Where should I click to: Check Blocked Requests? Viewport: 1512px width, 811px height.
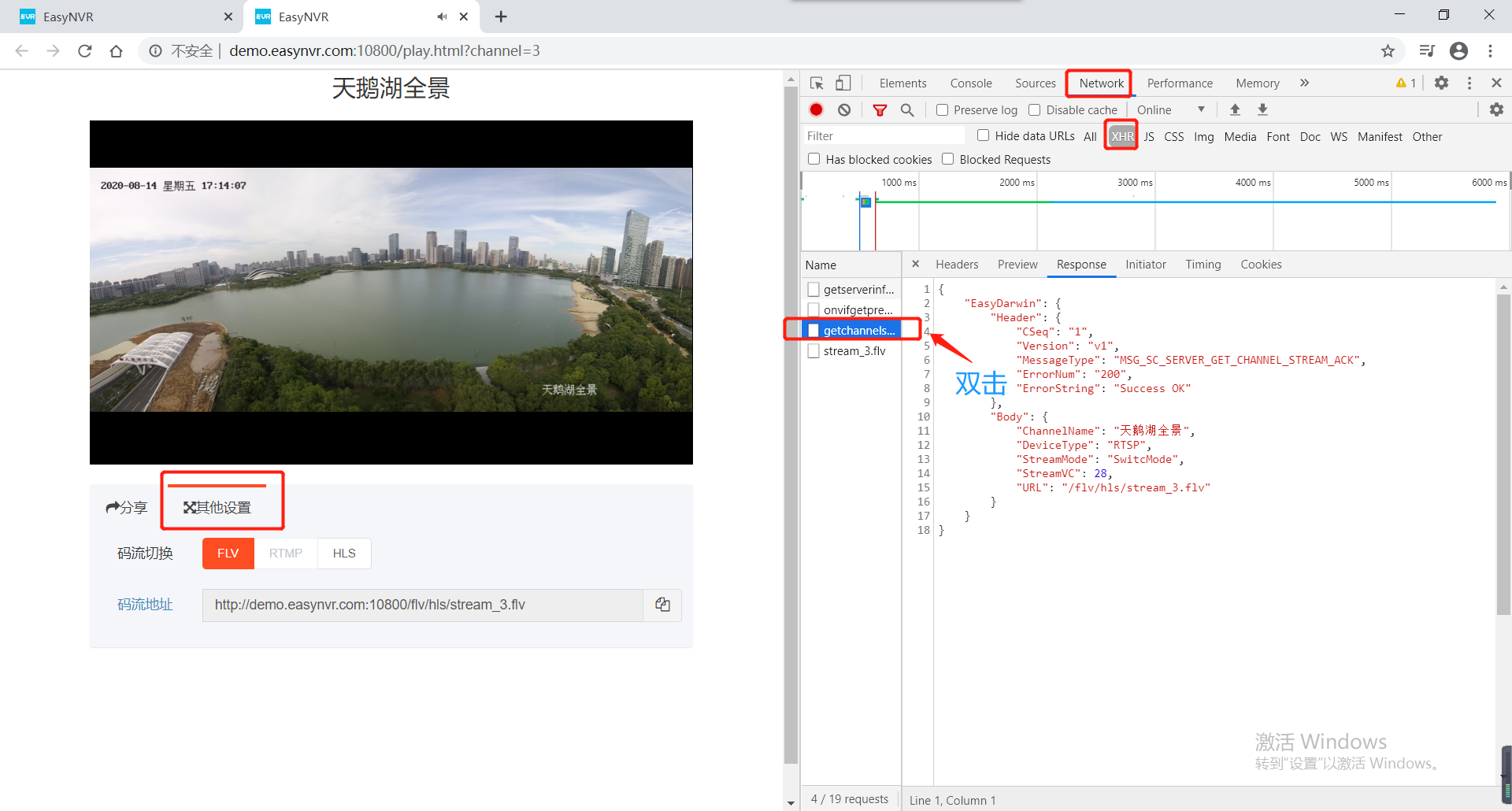pyautogui.click(x=948, y=159)
